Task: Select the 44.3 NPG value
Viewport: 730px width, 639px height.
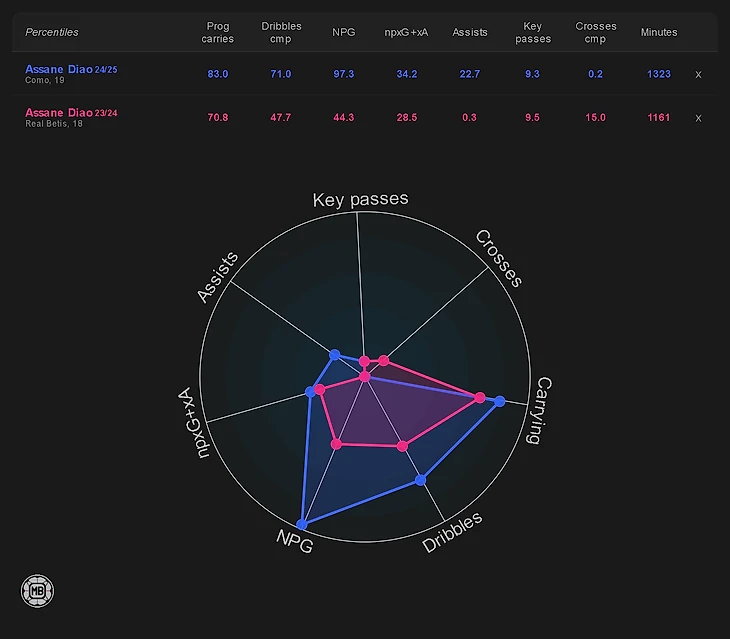Action: (x=344, y=118)
